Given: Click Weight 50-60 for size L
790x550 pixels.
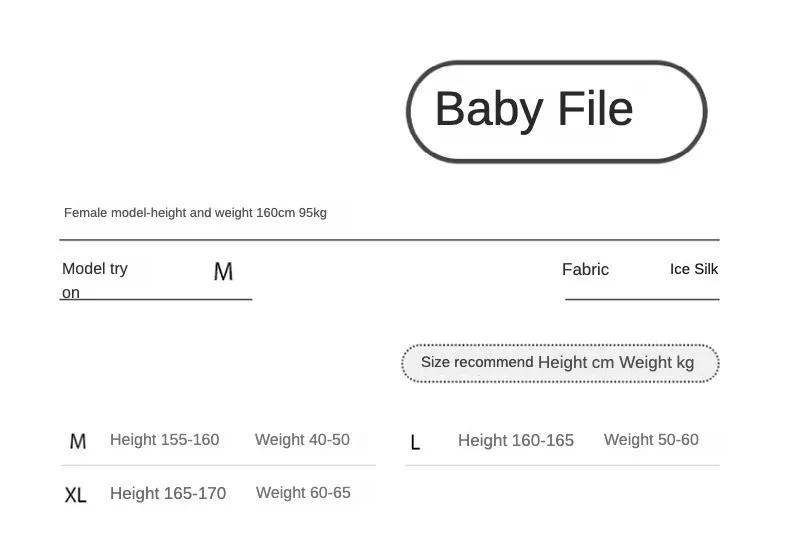Looking at the screenshot, I should click(x=651, y=440).
